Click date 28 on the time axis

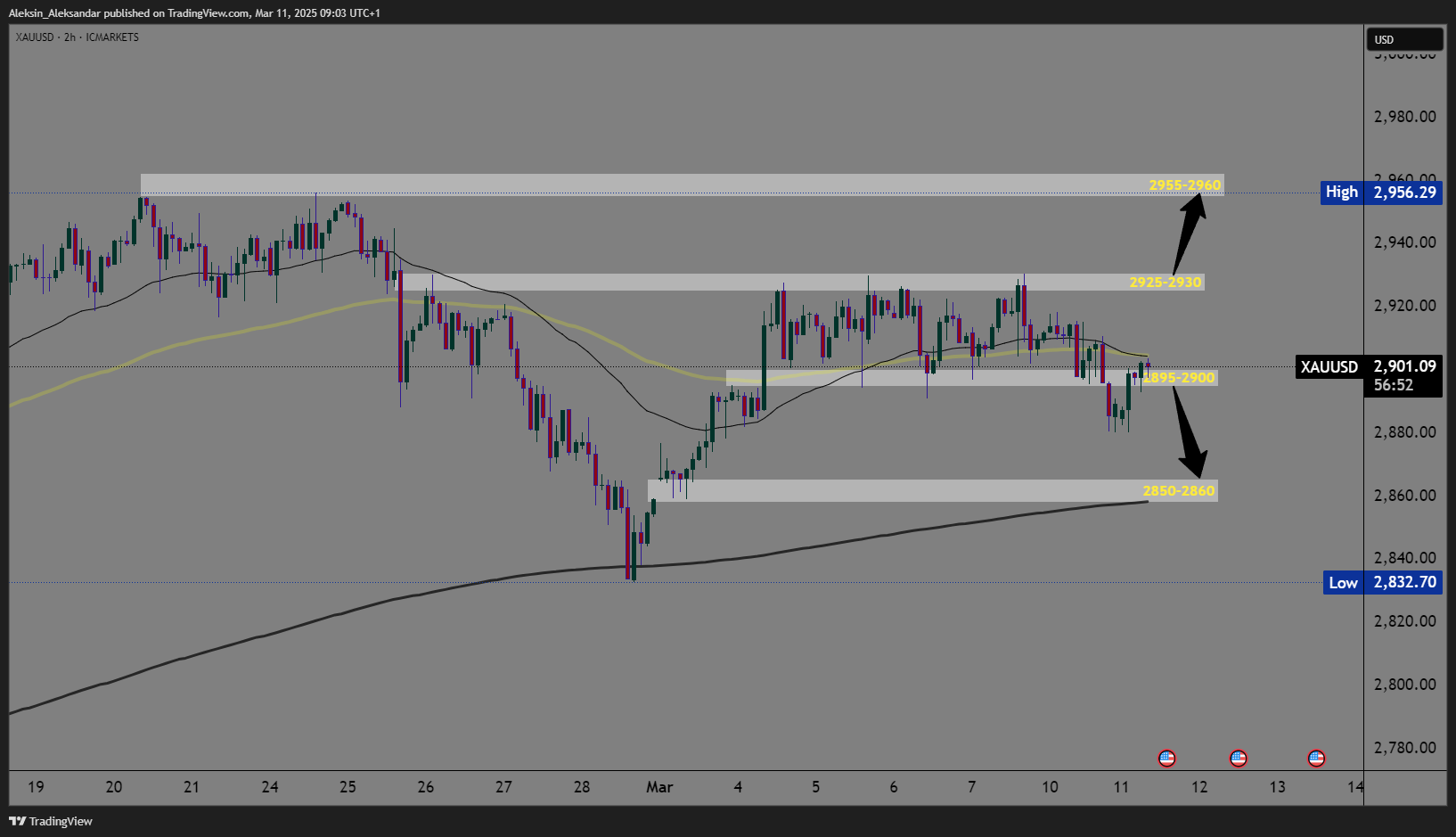pyautogui.click(x=582, y=786)
